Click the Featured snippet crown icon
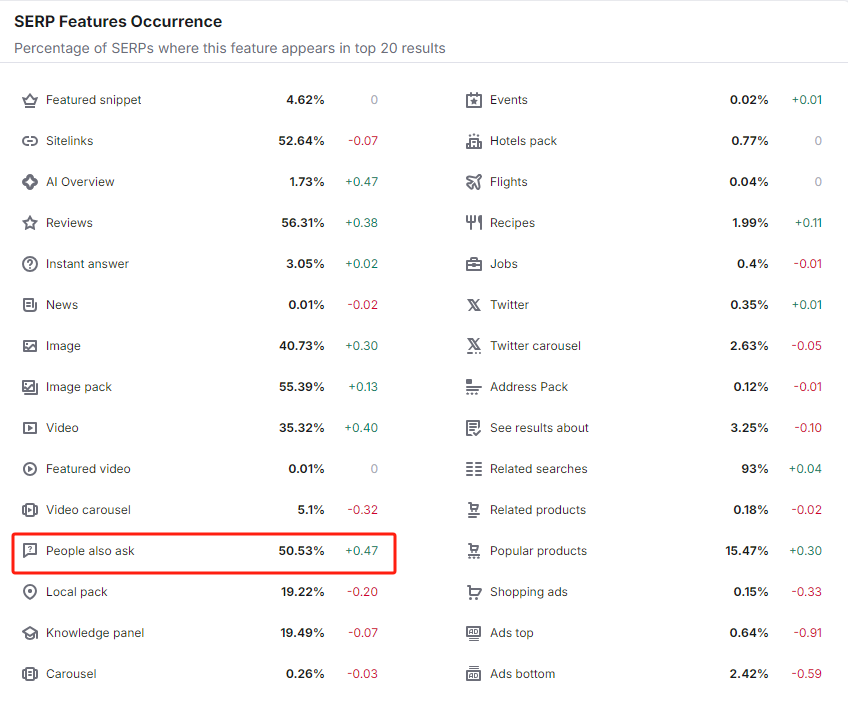 [30, 101]
